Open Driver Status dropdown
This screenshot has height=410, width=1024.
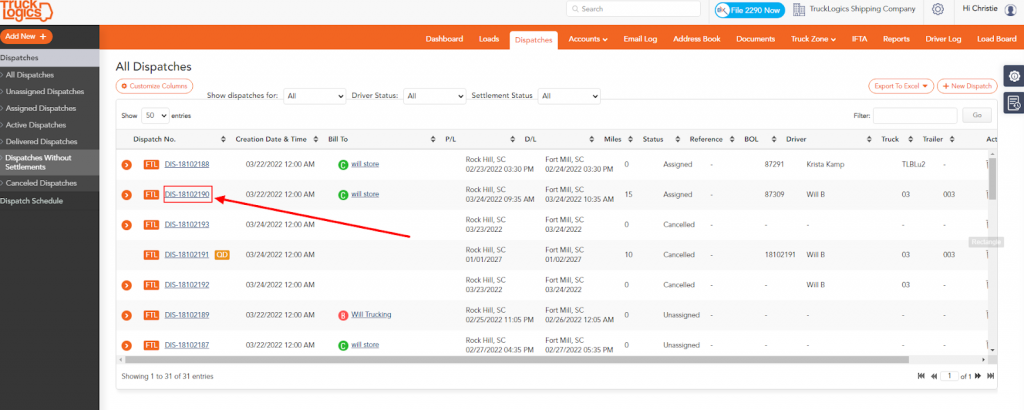coord(434,96)
